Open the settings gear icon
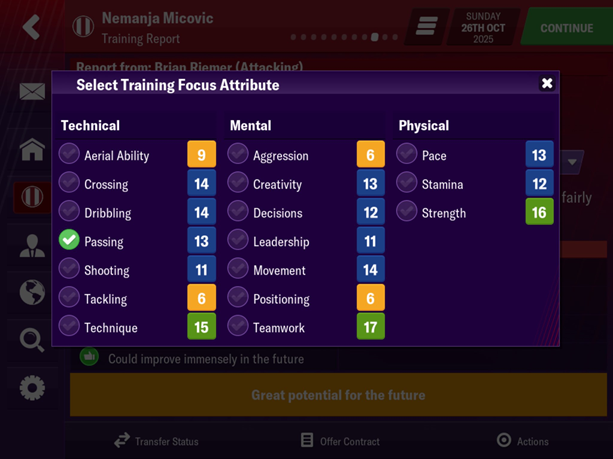 (x=32, y=387)
